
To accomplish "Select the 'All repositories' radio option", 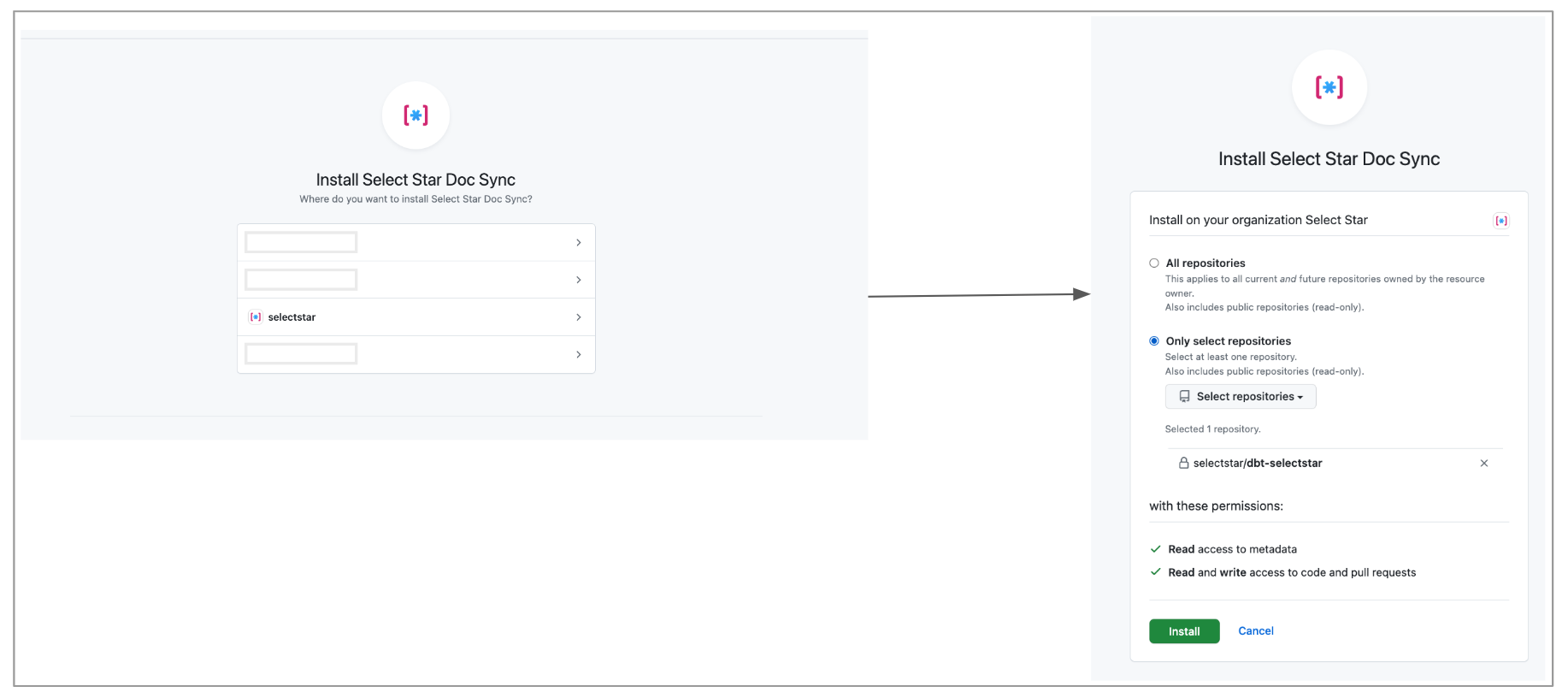I will (x=1154, y=263).
